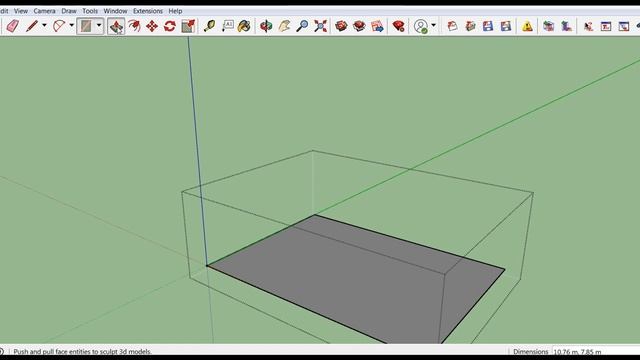Open the Extension Warehouse
Image resolution: width=640 pixels, height=360 pixels.
[x=359, y=26]
